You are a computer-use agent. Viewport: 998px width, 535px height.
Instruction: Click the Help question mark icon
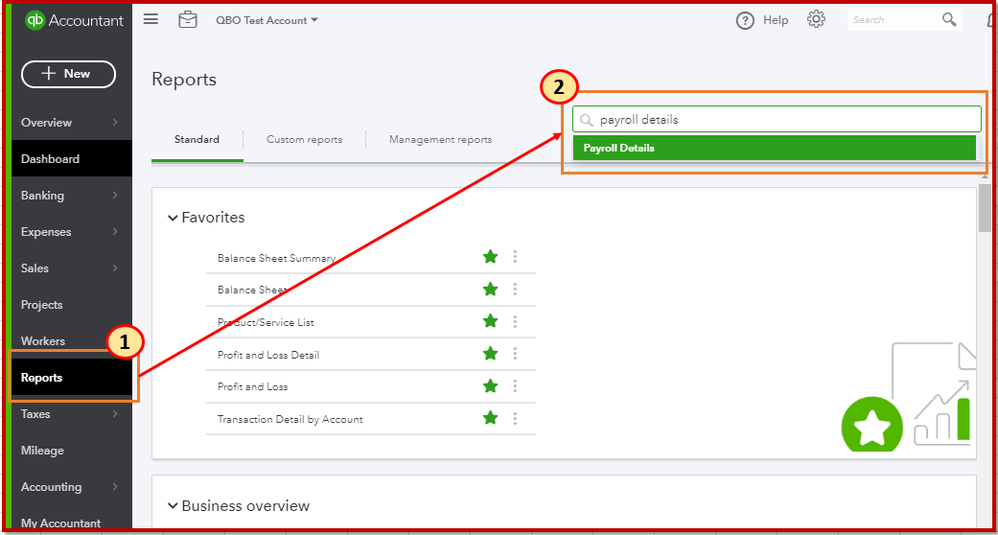pos(745,20)
